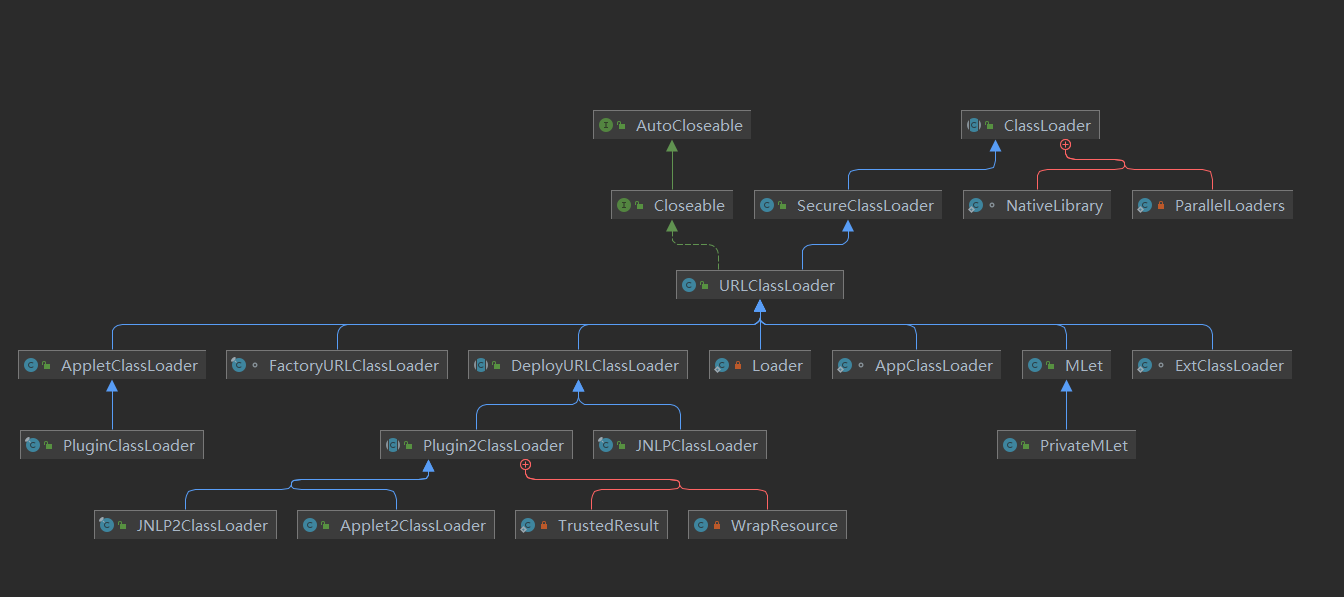Click the red lock icon on ParallelLoaders
Viewport: 1344px width, 597px height.
[1161, 206]
